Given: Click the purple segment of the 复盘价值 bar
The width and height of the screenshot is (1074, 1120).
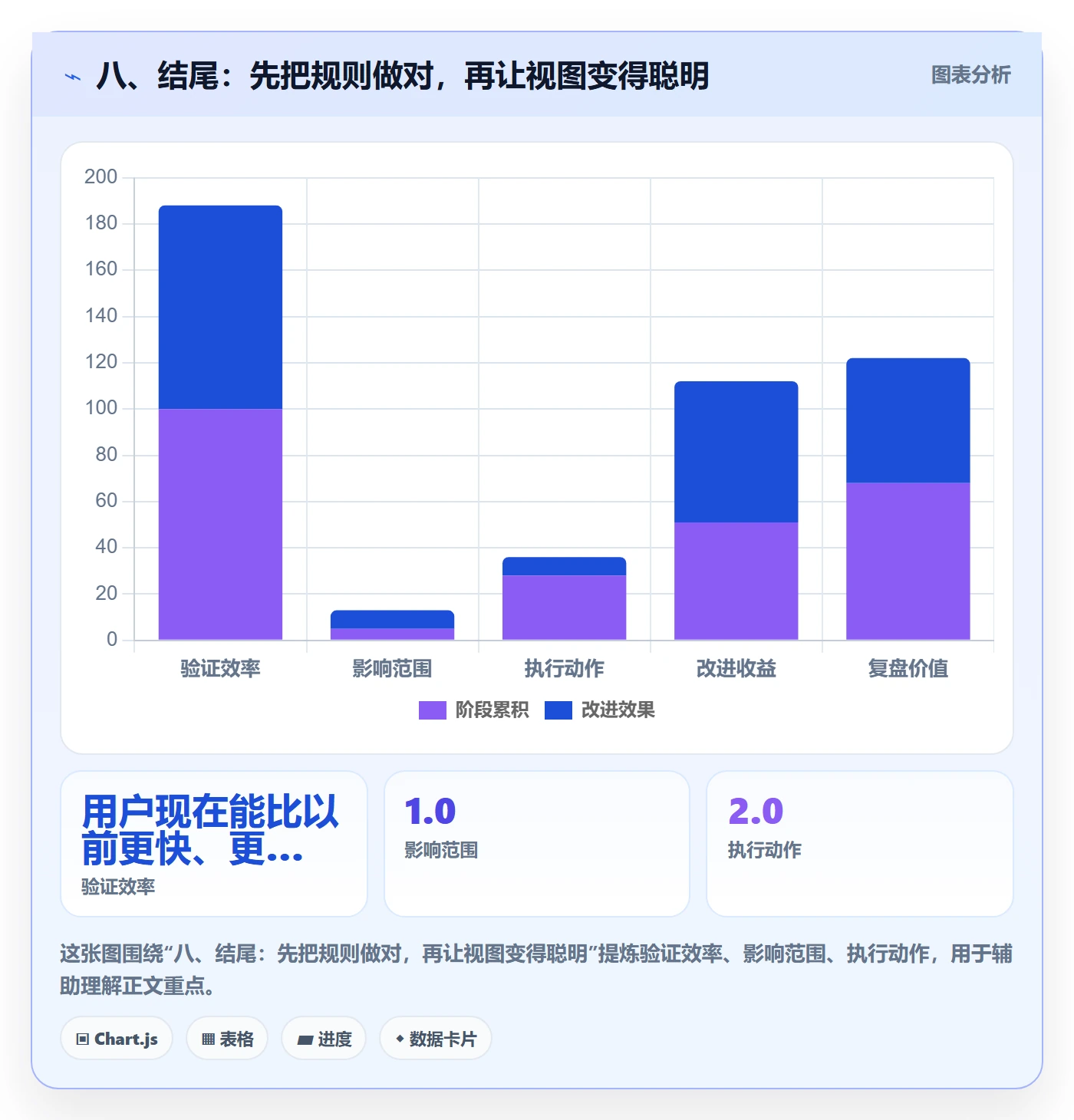Looking at the screenshot, I should tap(908, 561).
